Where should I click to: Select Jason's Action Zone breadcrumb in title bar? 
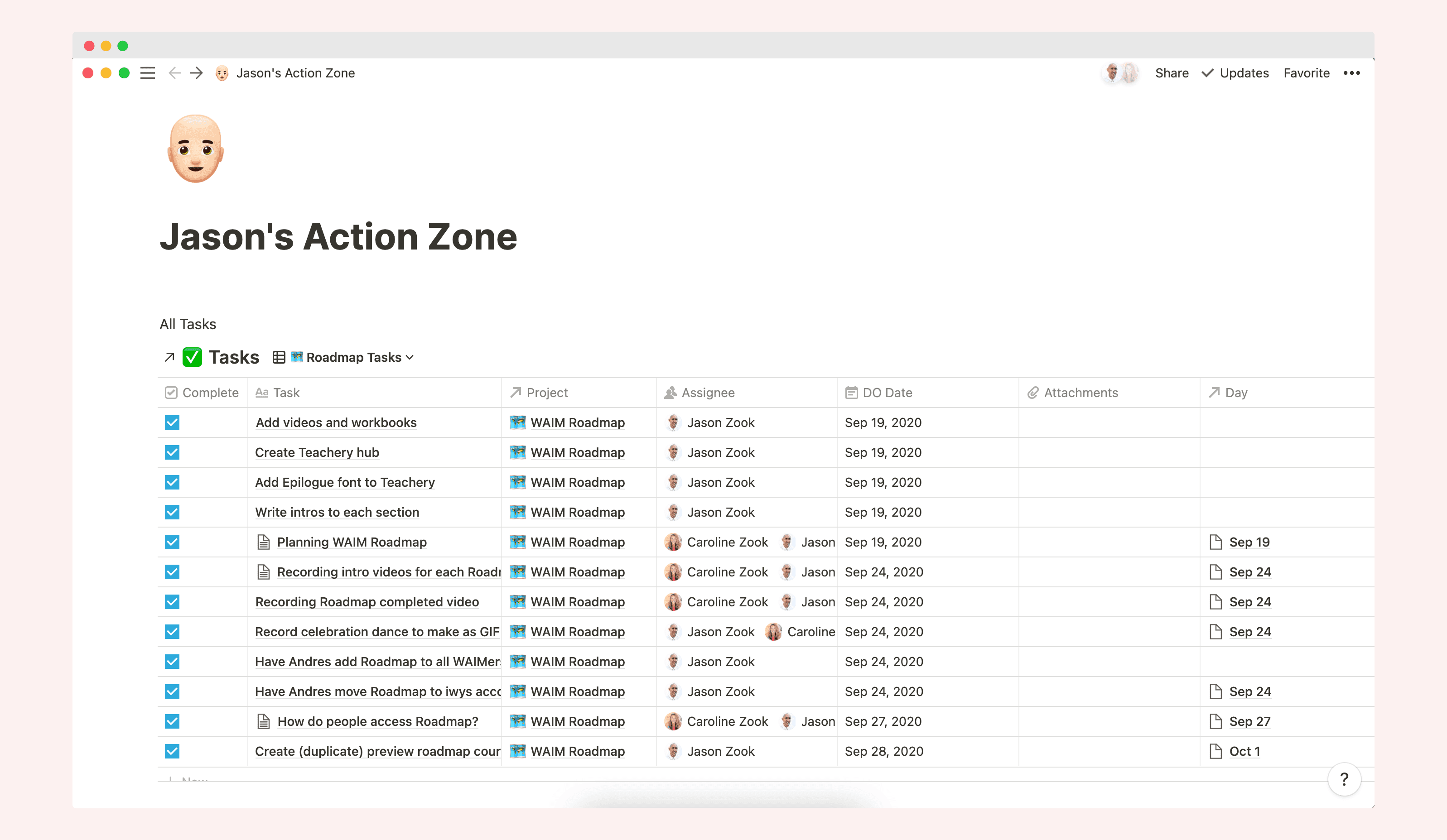click(x=296, y=73)
